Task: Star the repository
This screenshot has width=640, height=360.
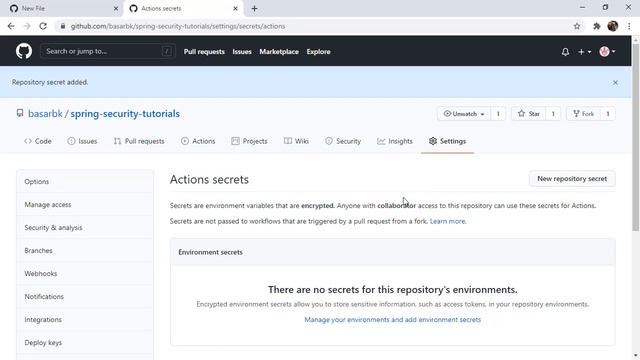Action: 529,114
